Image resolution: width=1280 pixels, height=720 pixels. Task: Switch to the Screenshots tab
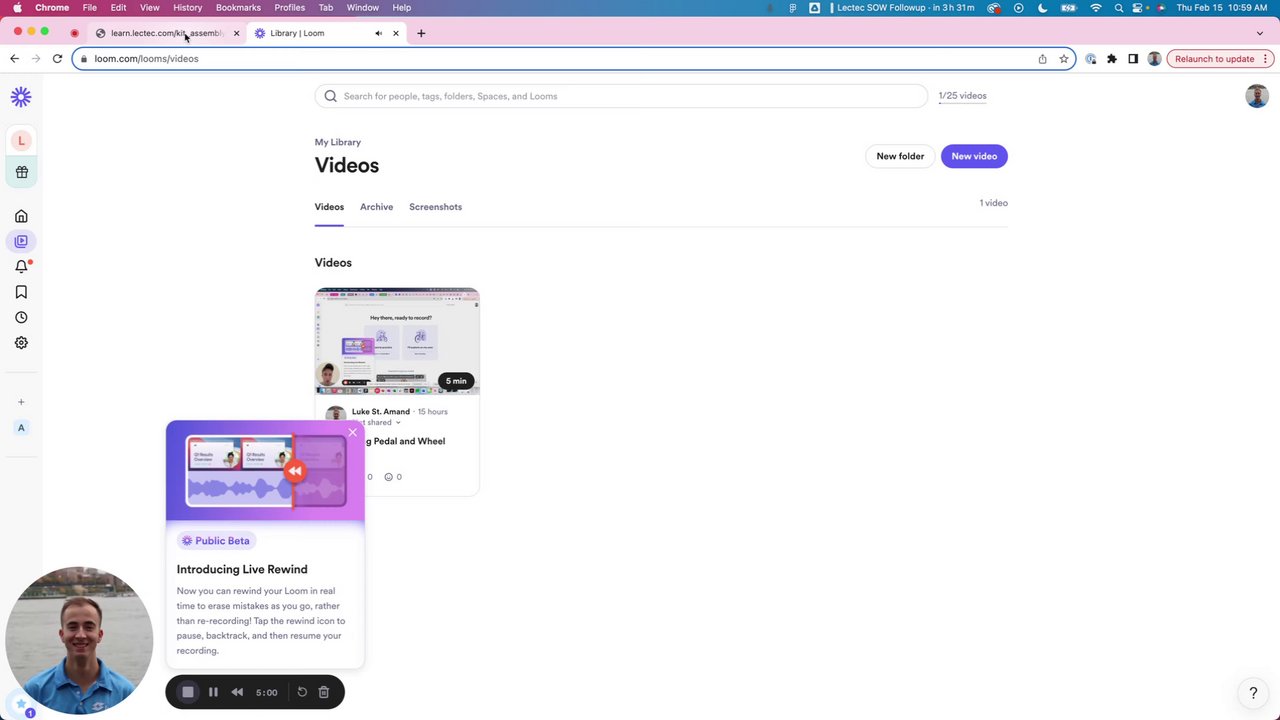(x=435, y=207)
